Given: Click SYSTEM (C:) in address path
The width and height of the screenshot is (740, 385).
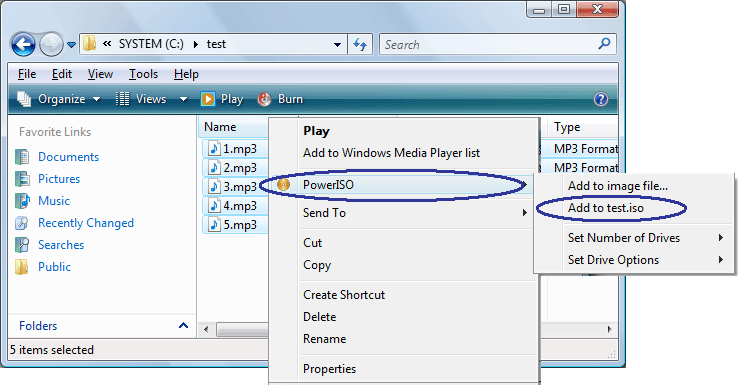Looking at the screenshot, I should click(151, 44).
